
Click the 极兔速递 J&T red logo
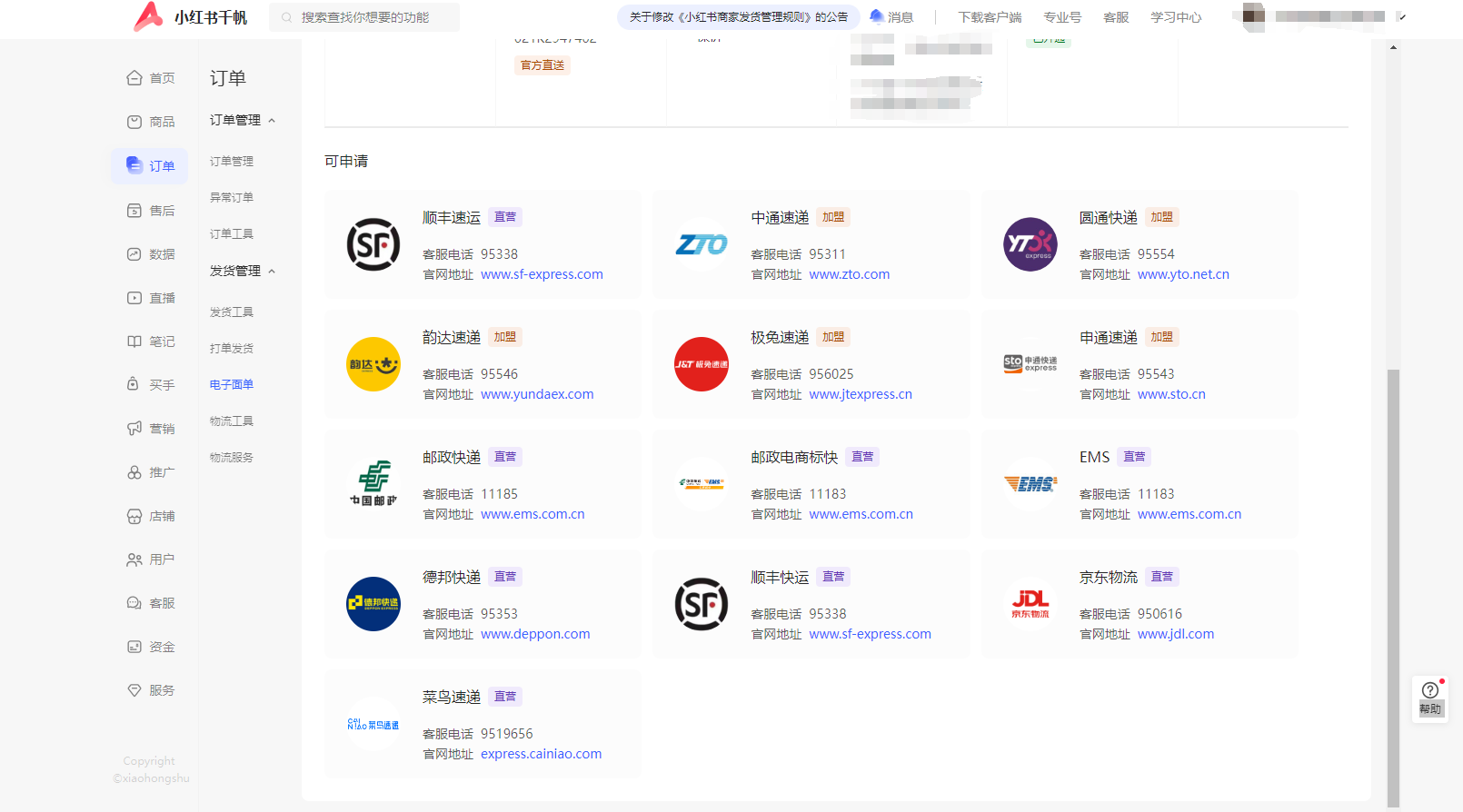702,364
